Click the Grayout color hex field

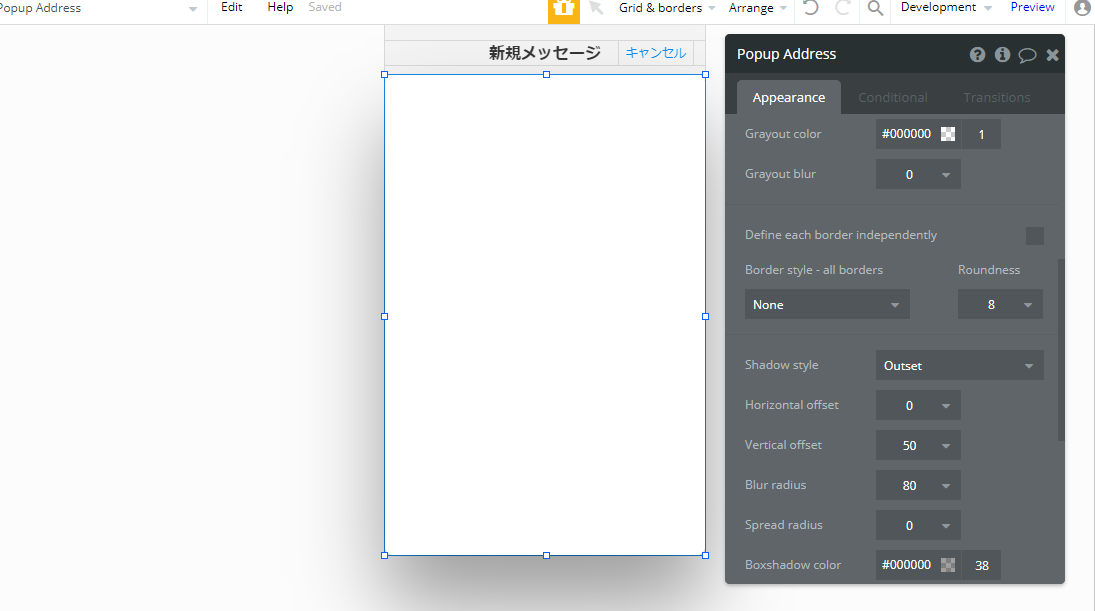(x=906, y=134)
